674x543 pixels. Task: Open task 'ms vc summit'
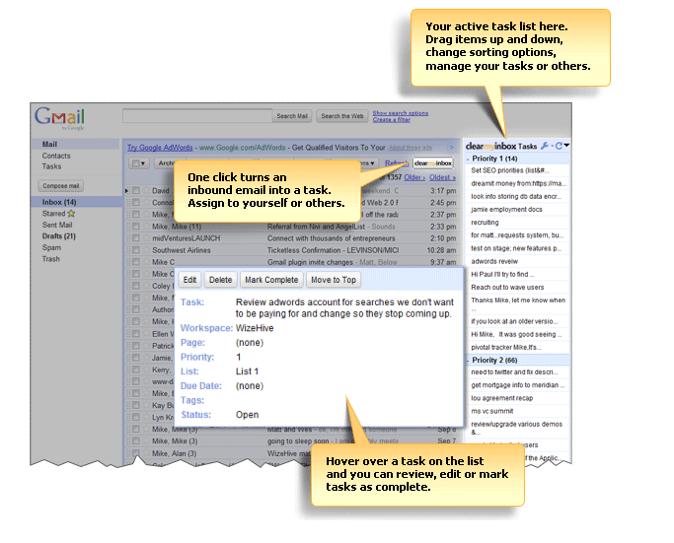click(x=492, y=411)
